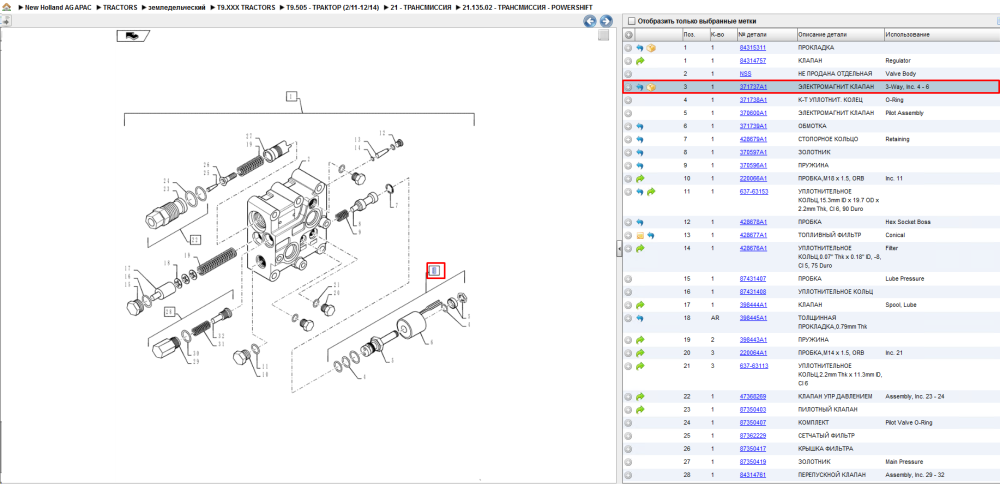The image size is (1000, 484).
Task: Open the 'TRACTORS' breadcrumb
Action: [x=120, y=7]
